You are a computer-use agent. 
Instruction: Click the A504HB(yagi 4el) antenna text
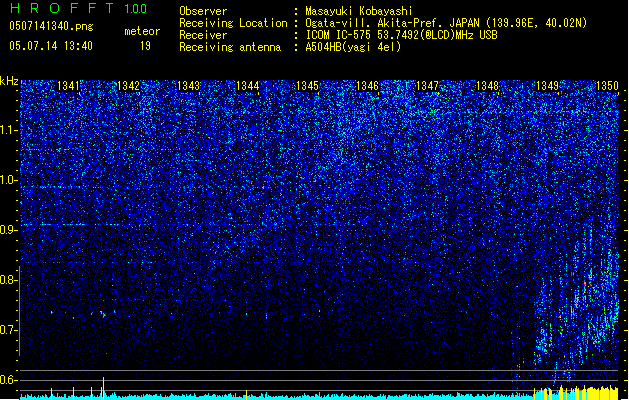coord(353,47)
